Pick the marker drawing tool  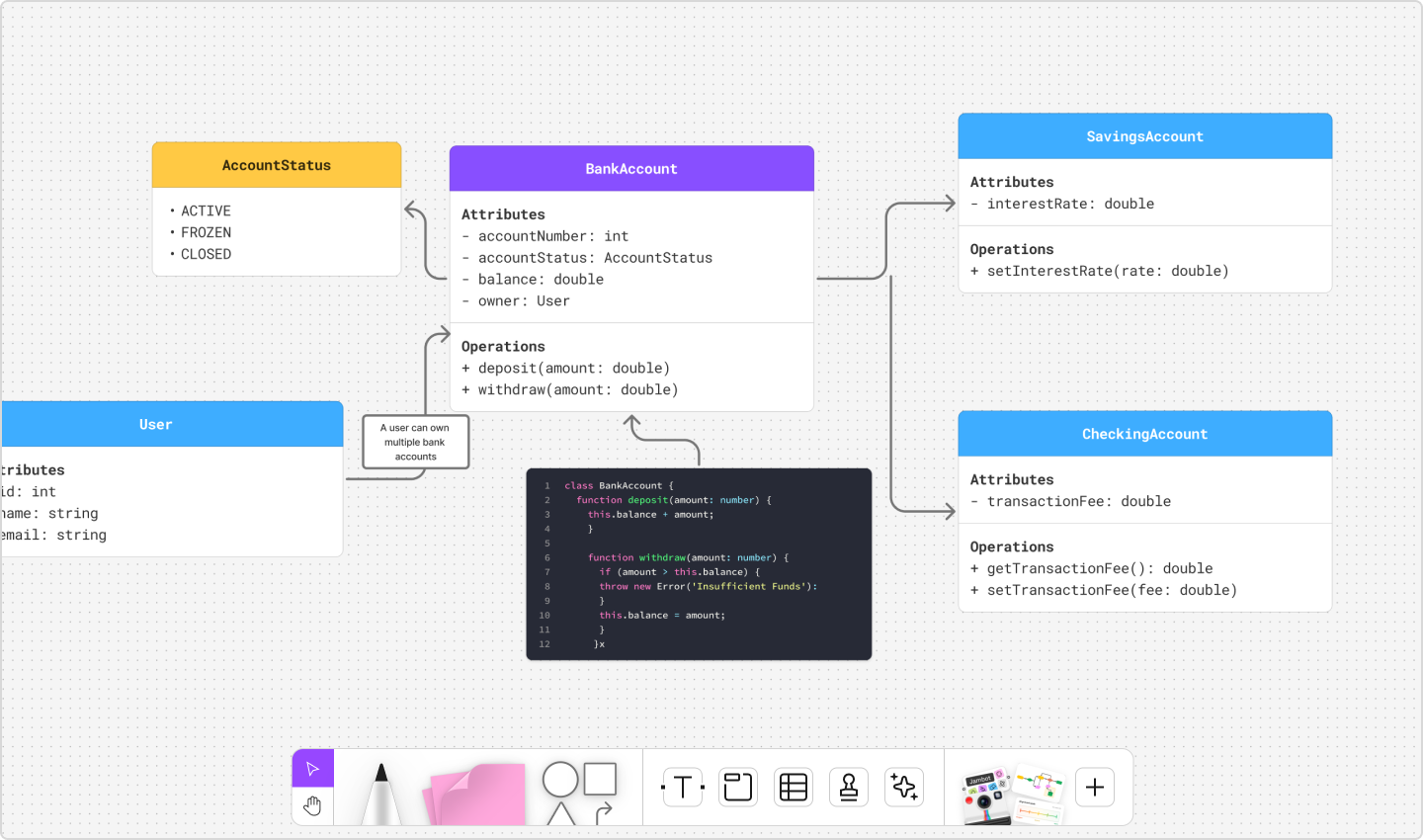378,791
